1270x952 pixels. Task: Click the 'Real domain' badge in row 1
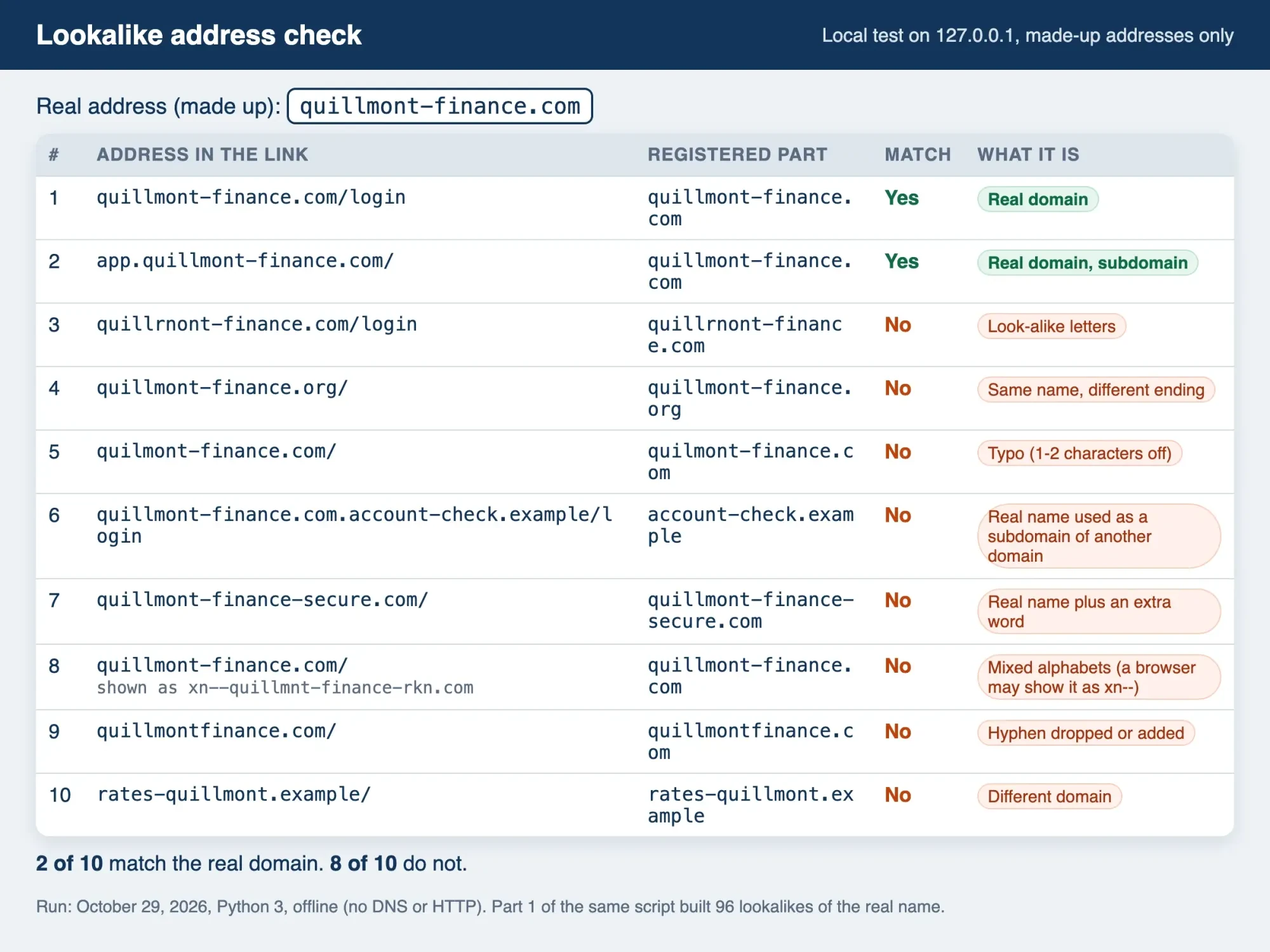(1038, 199)
